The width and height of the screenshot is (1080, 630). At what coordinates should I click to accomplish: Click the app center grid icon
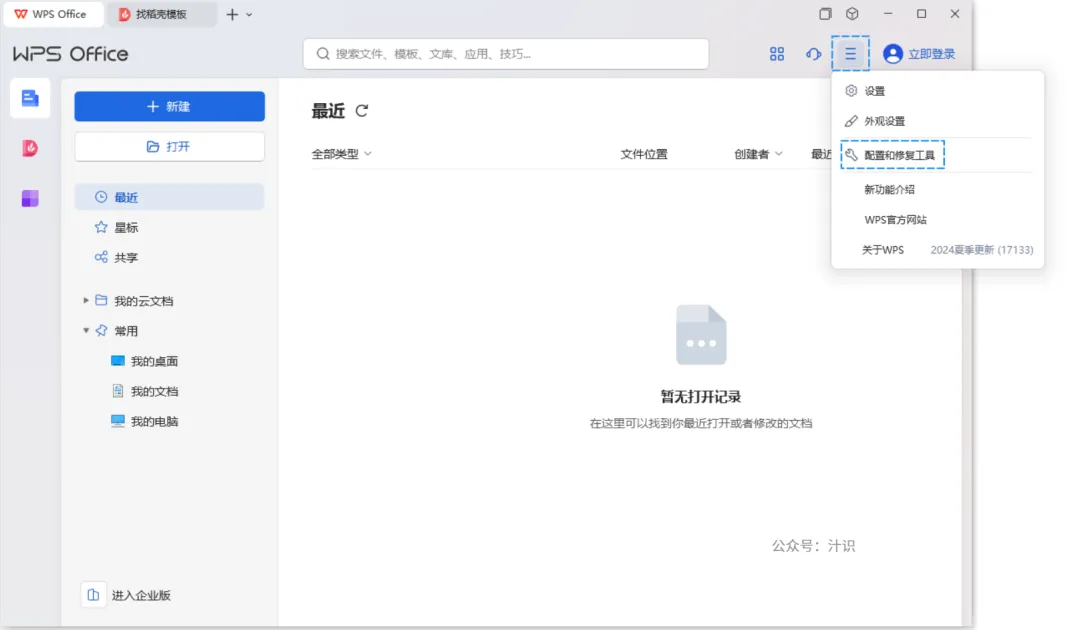click(777, 54)
